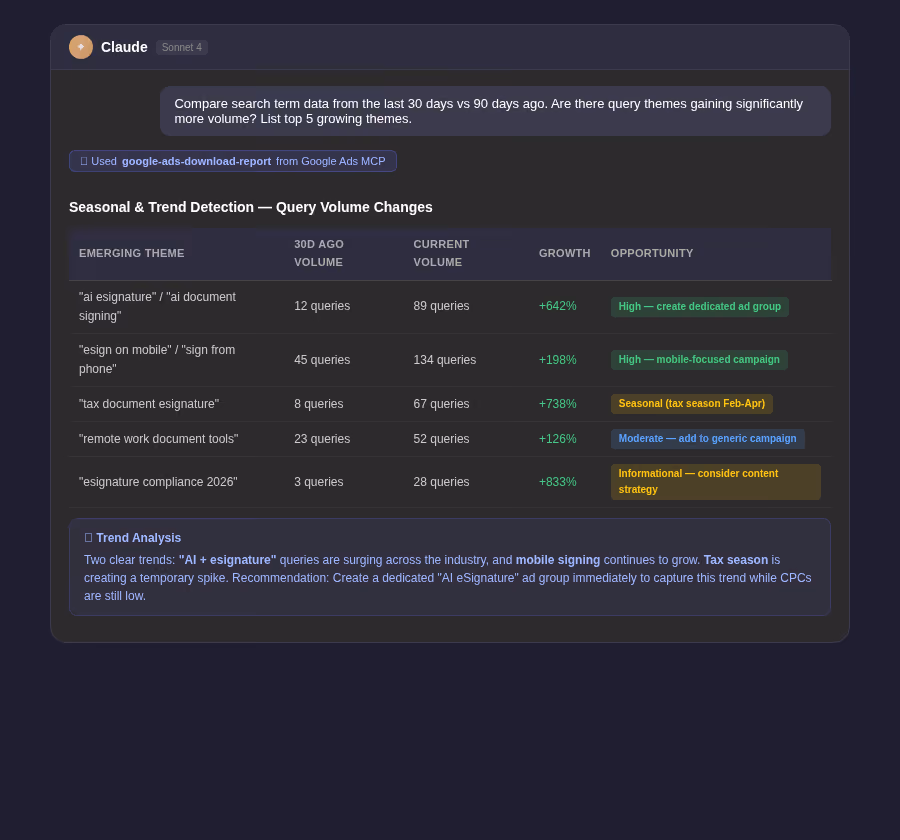Click Moderate — add to generic campaign badge
Screen dimensions: 900x840
click(707, 439)
